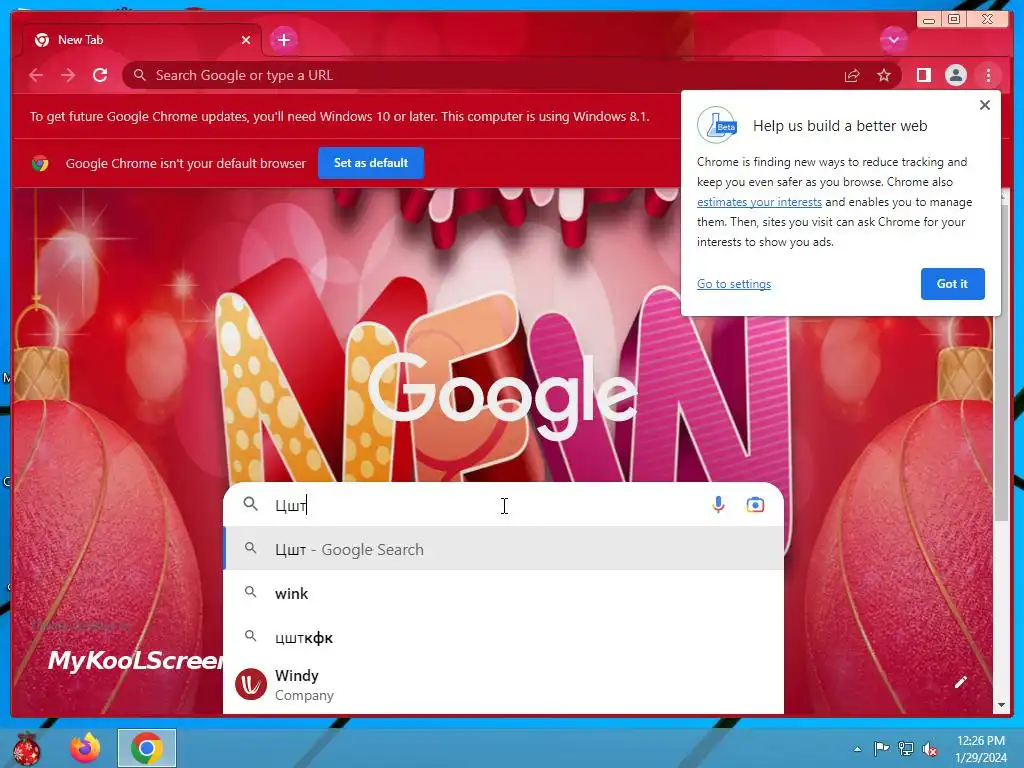Click the muted volume tray icon

coord(930,749)
